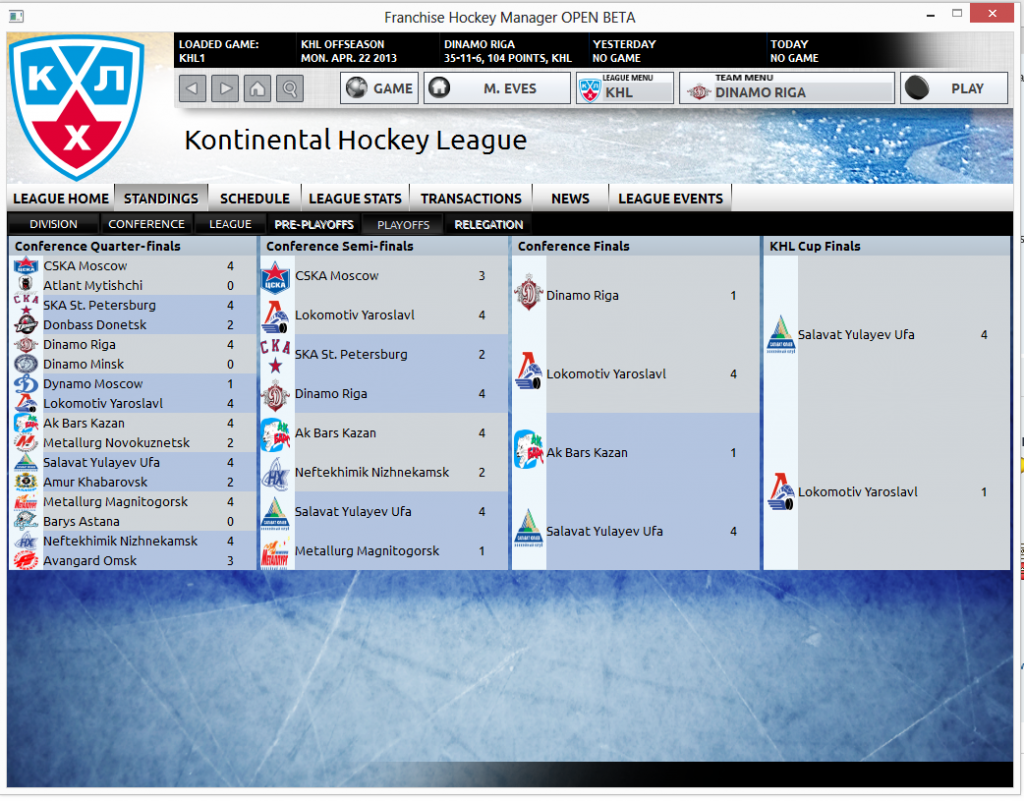
Task: Click SKA St. Petersburg logo in Semi-finals
Action: click(x=276, y=355)
